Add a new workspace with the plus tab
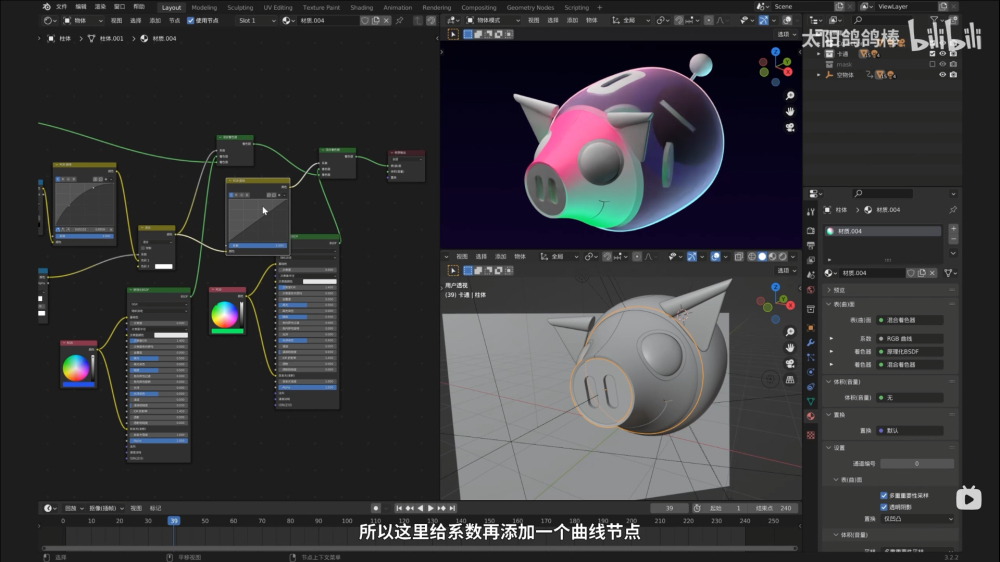The height and width of the screenshot is (562, 1000). (599, 8)
